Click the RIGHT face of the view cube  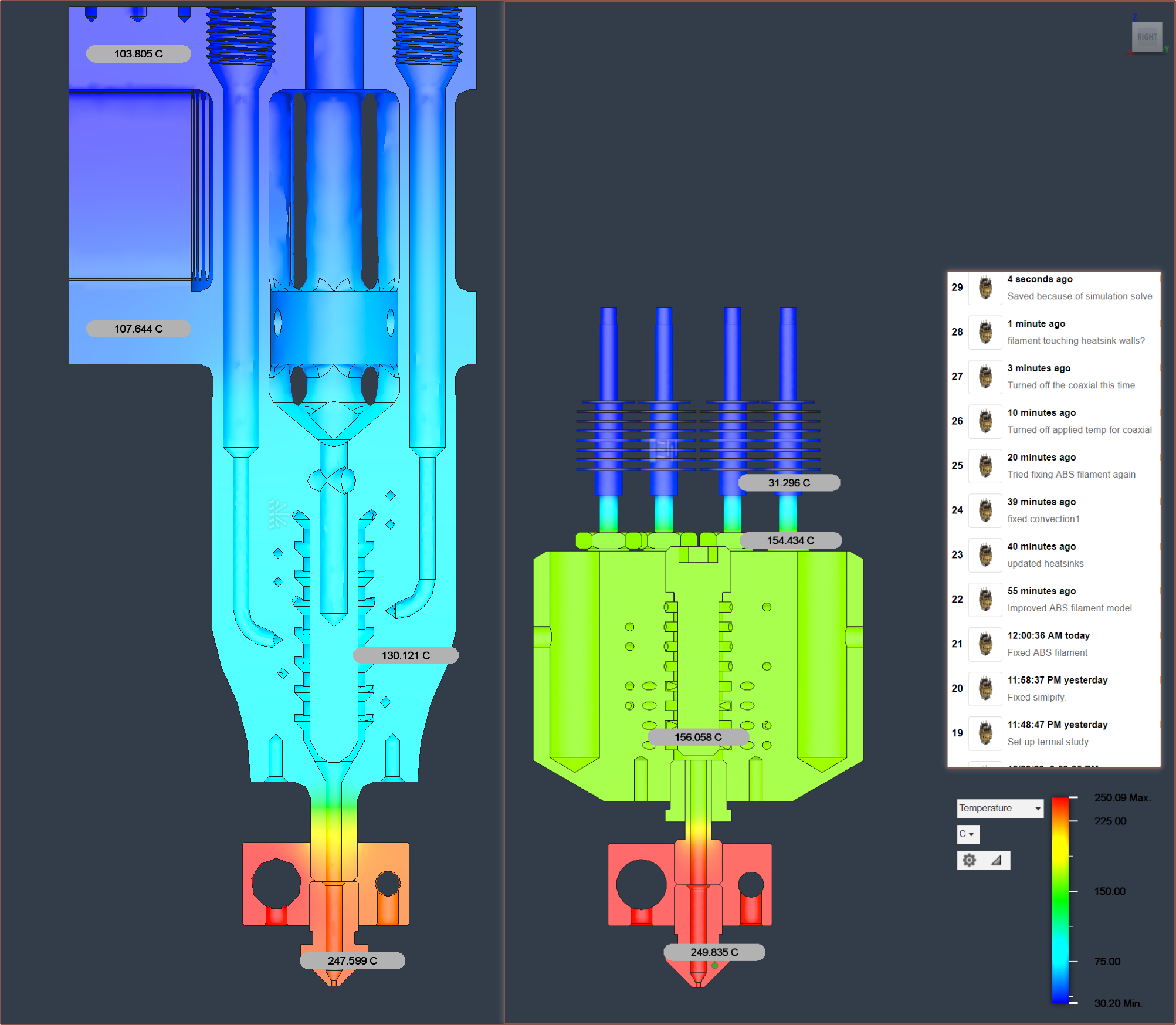tap(1146, 37)
